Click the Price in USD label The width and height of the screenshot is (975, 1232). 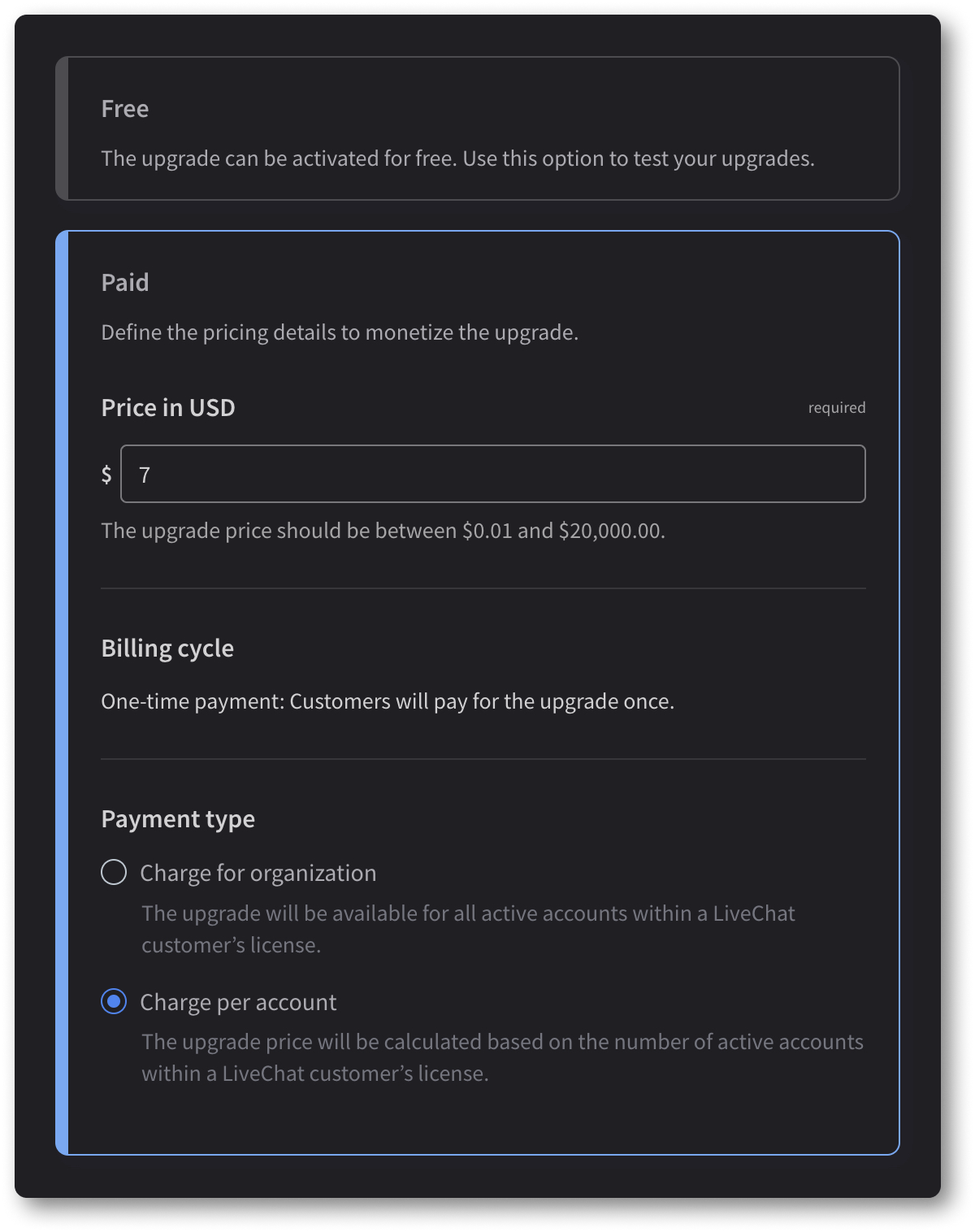click(x=167, y=407)
